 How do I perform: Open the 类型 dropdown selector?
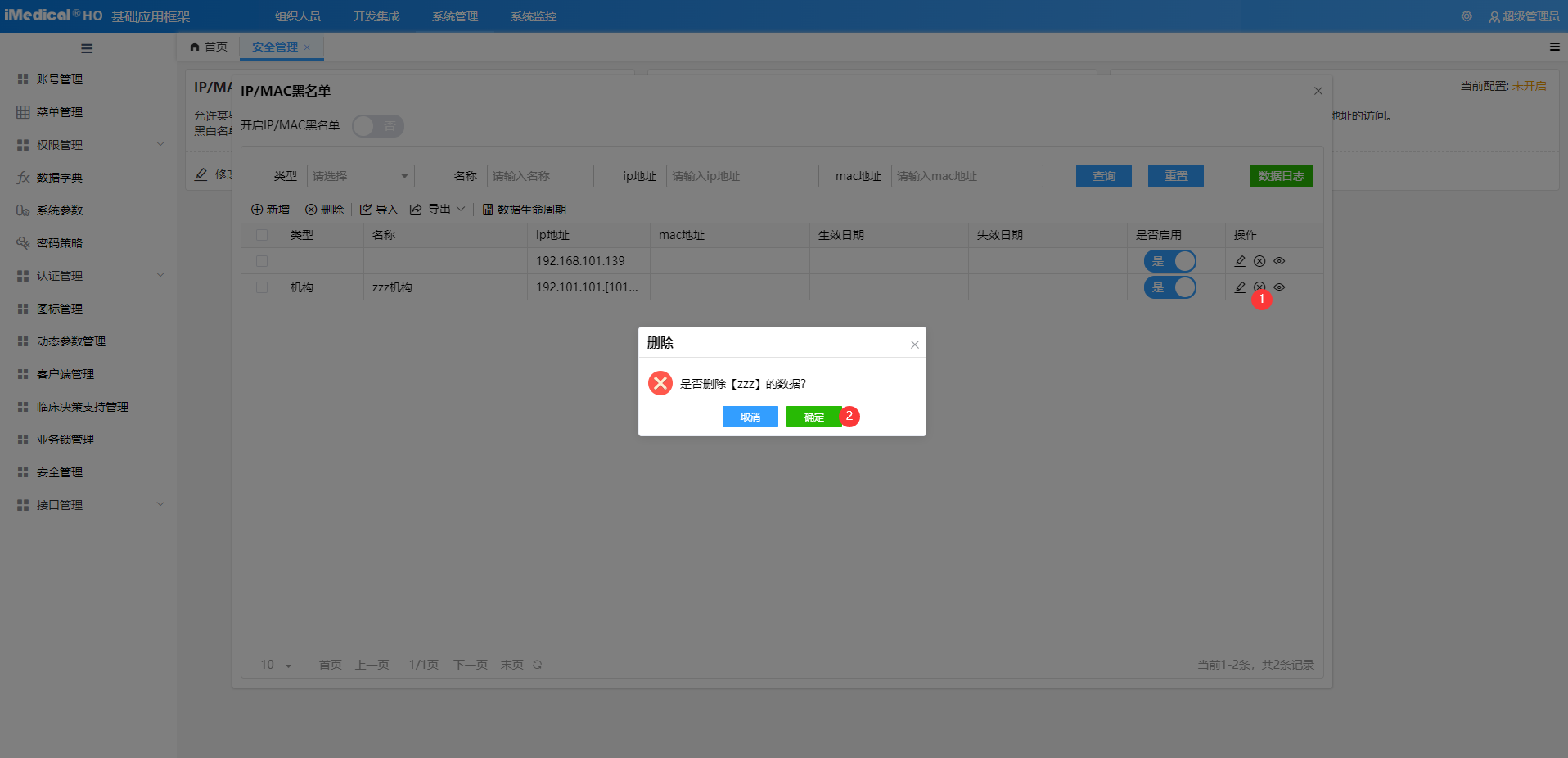[x=360, y=176]
